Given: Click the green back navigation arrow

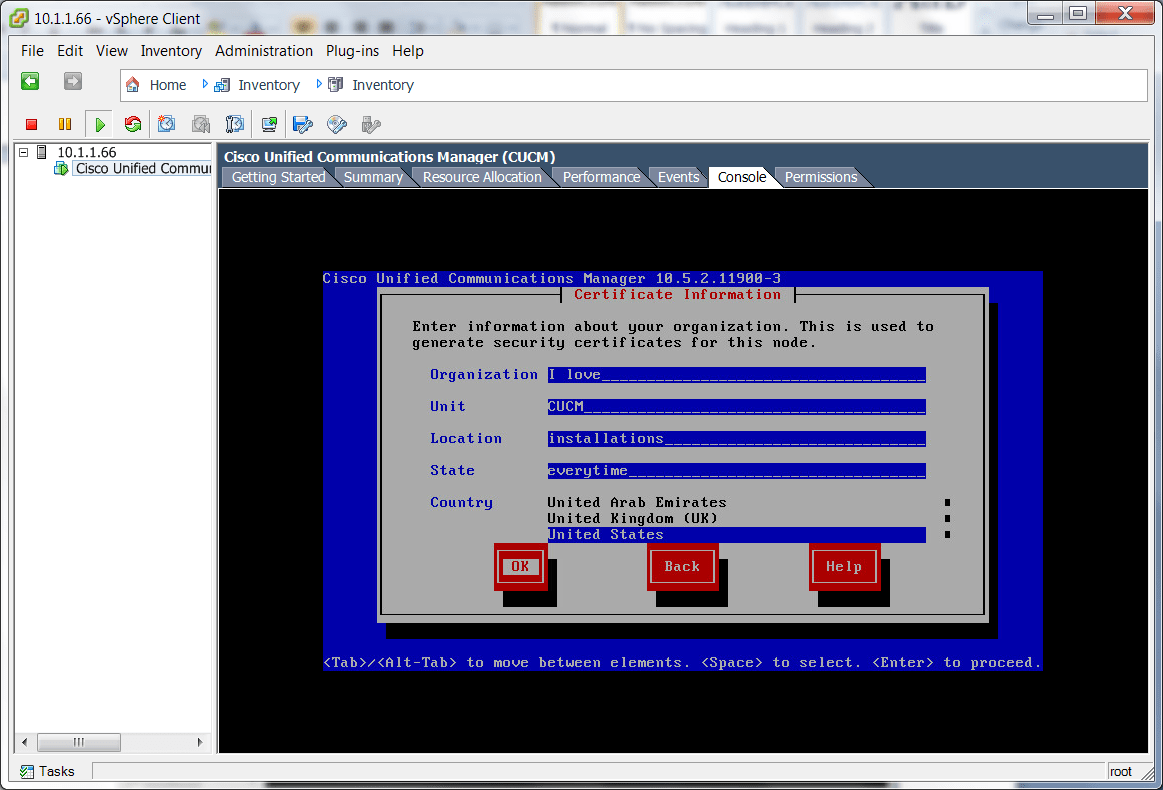Looking at the screenshot, I should click(x=30, y=82).
